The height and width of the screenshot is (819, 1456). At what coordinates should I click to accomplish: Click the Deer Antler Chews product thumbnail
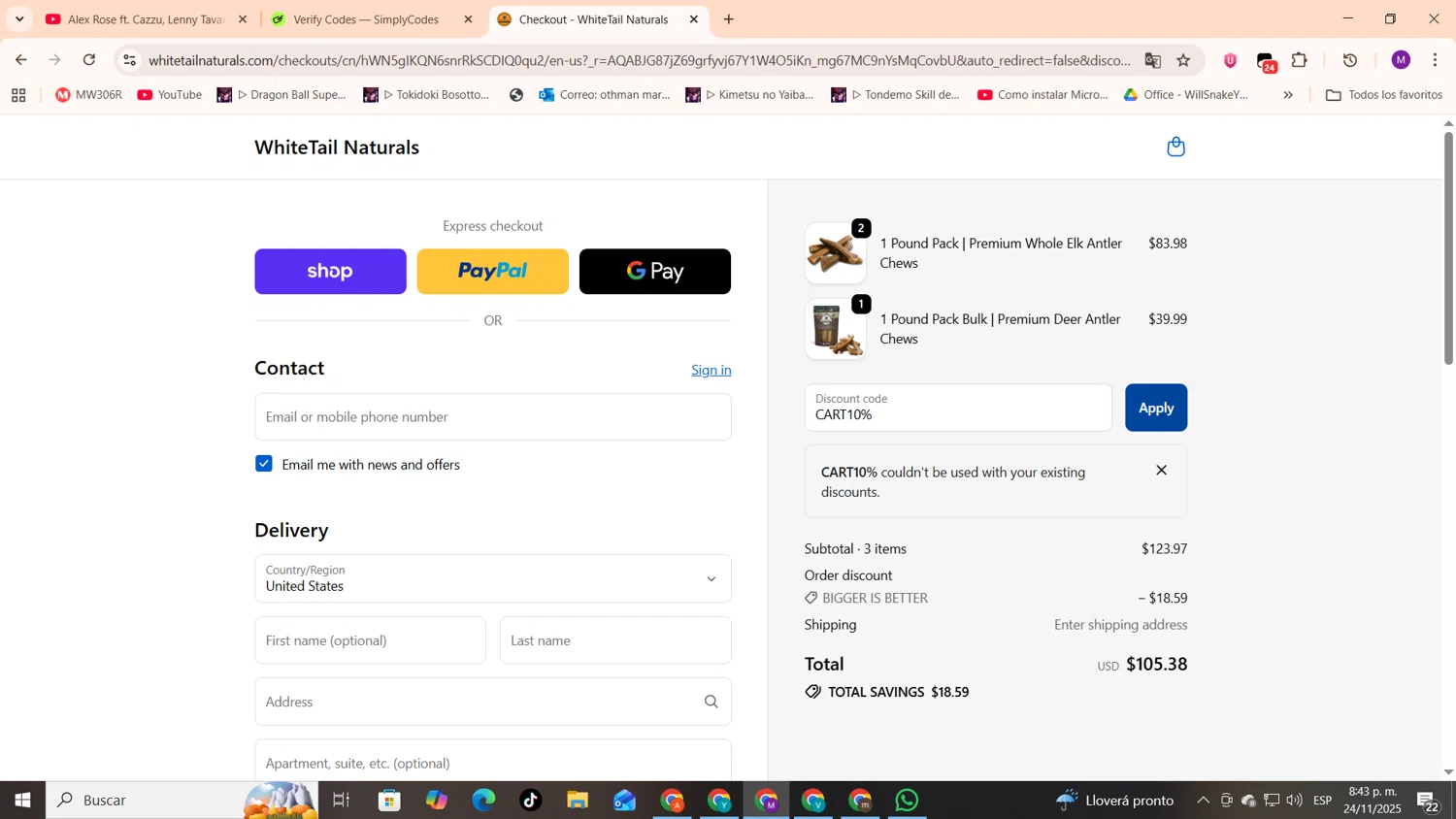pyautogui.click(x=836, y=329)
